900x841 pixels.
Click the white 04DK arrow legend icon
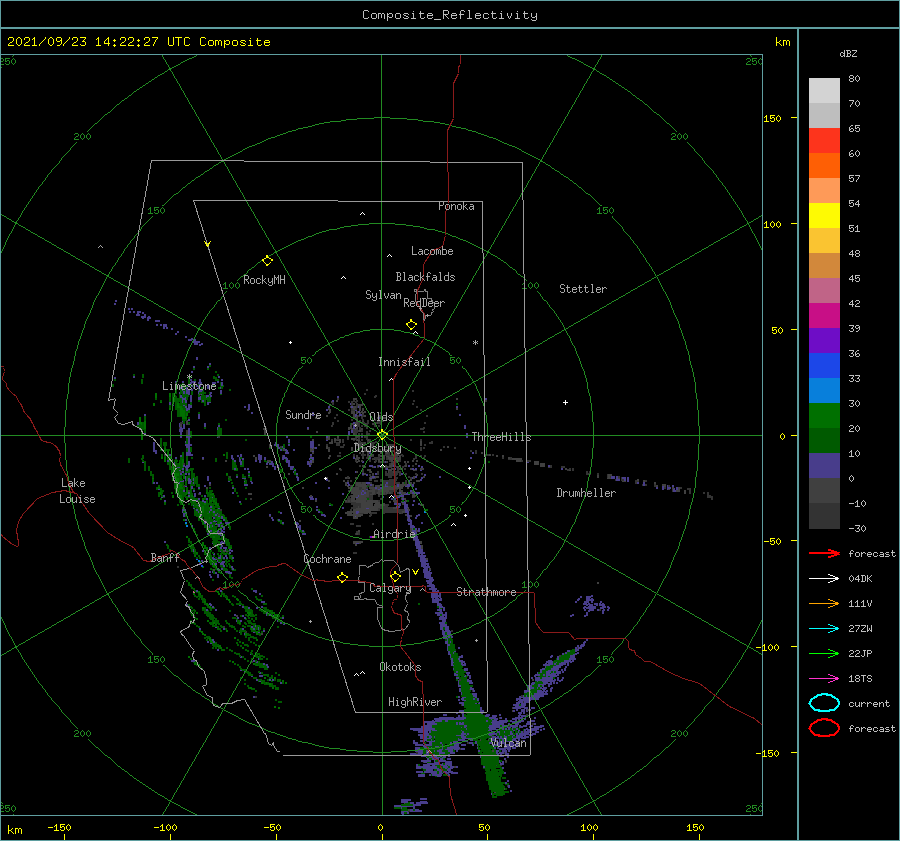(824, 578)
